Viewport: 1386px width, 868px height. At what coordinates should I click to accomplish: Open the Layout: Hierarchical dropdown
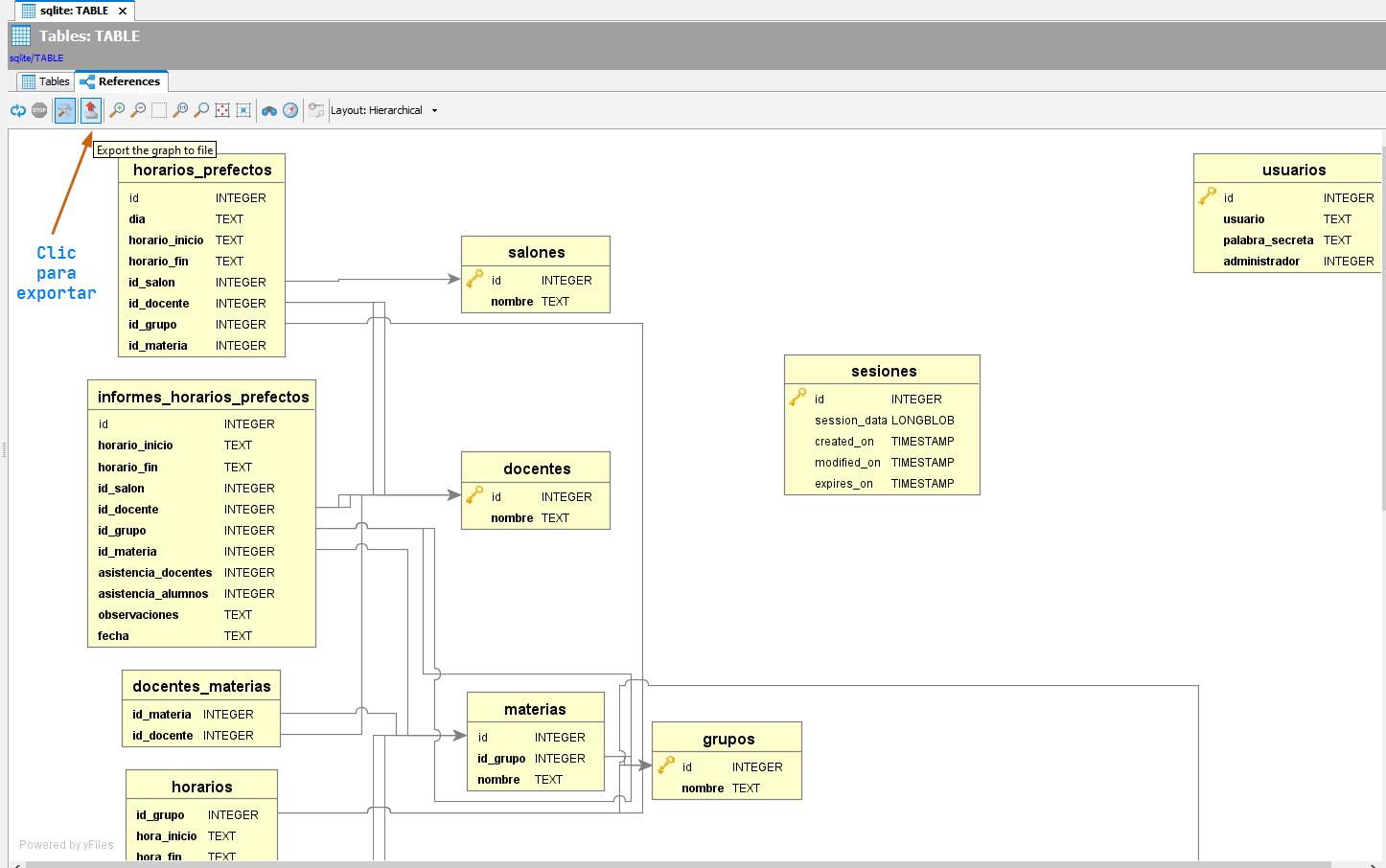384,111
